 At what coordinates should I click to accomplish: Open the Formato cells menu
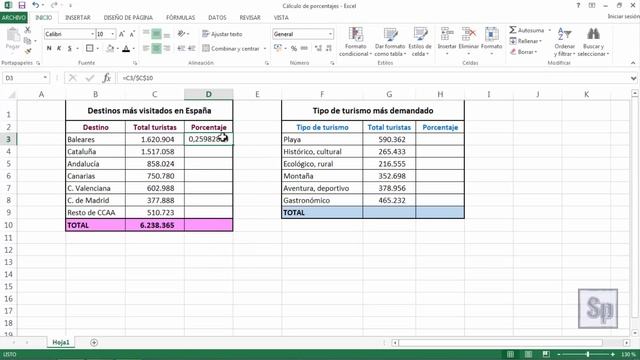(x=491, y=42)
